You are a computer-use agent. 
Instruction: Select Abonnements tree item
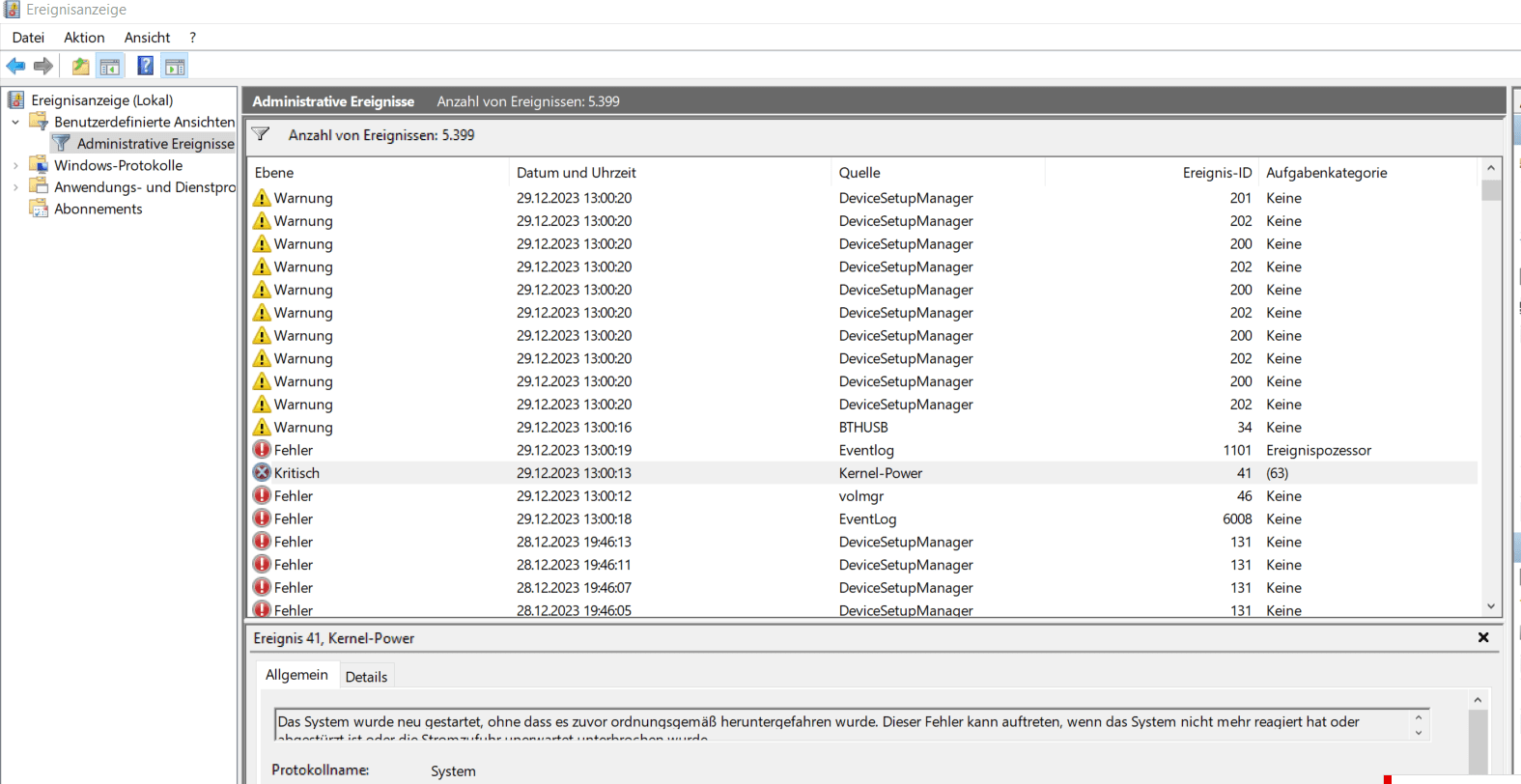(x=98, y=209)
